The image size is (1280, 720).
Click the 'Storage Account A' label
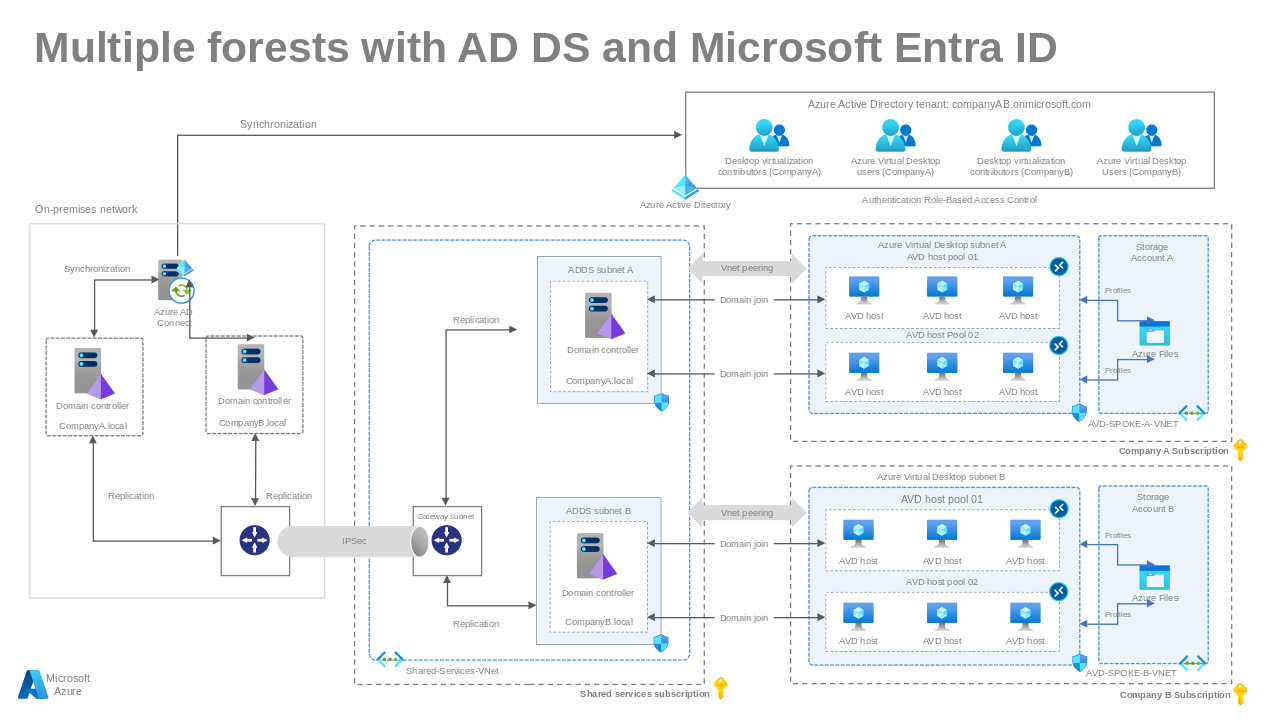1152,252
